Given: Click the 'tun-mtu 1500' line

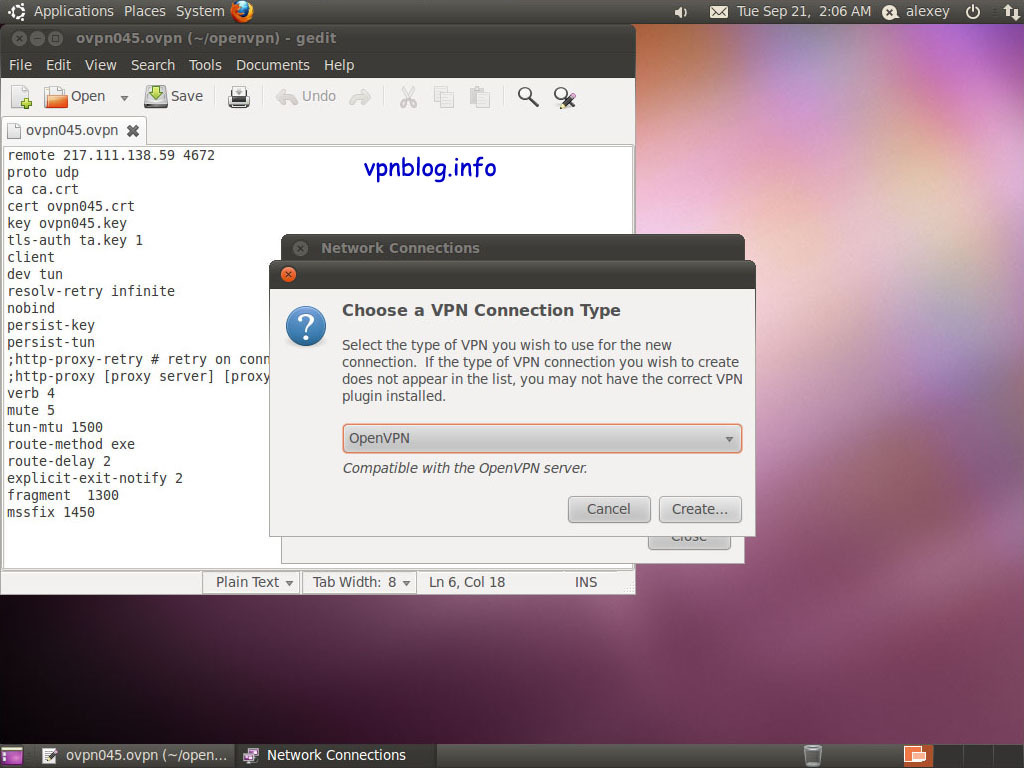Looking at the screenshot, I should [x=55, y=427].
